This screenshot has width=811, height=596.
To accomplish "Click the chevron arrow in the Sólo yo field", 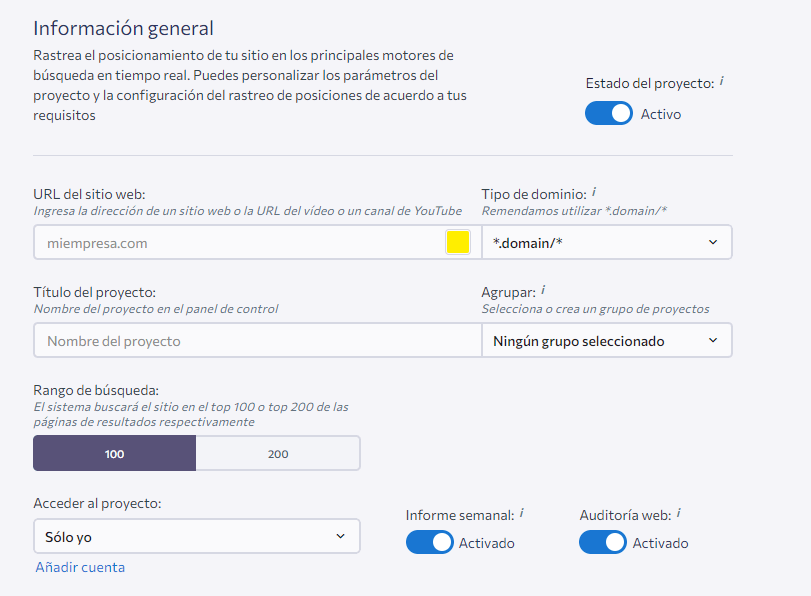I will pyautogui.click(x=340, y=537).
